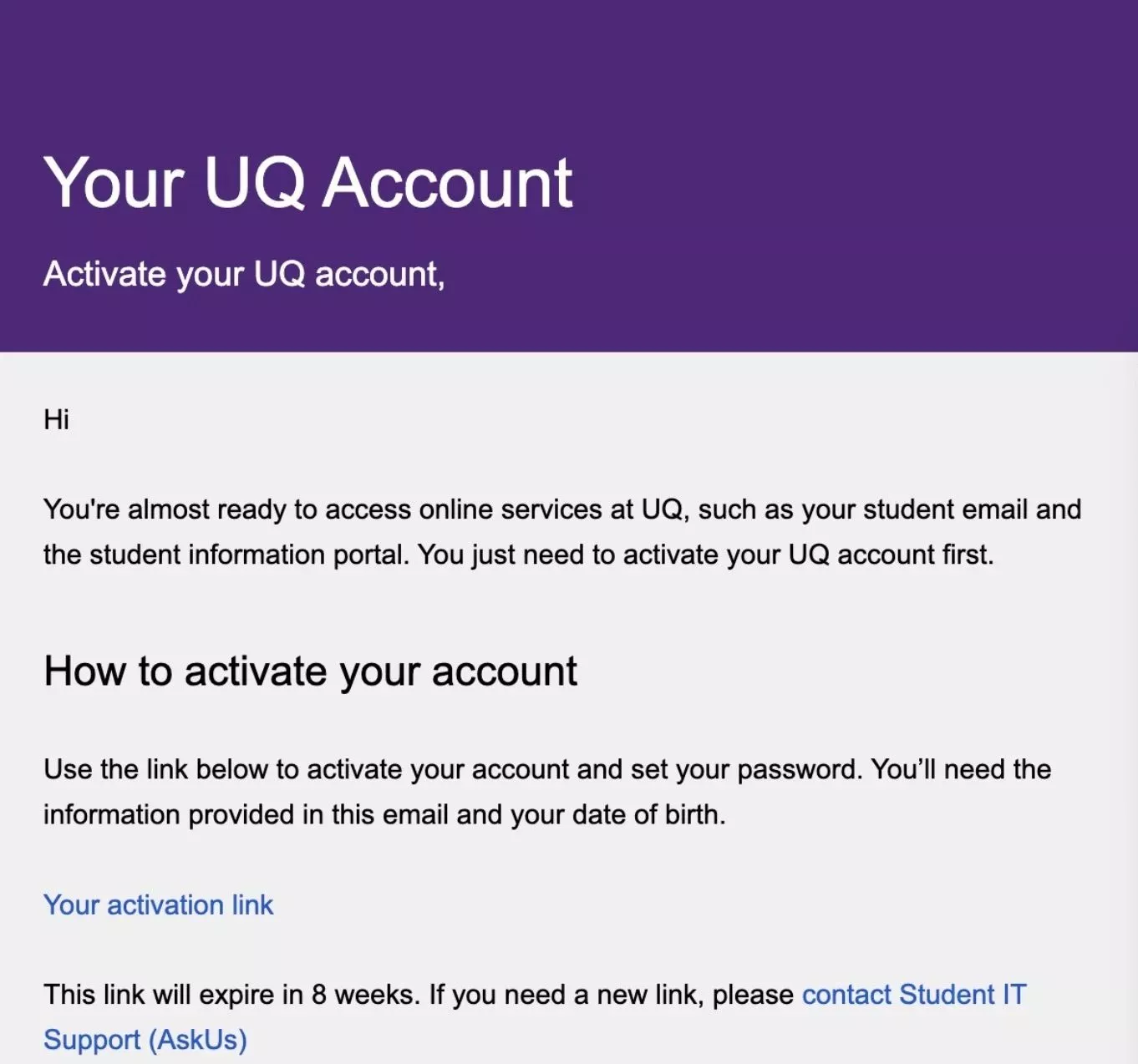1138x1064 pixels.
Task: Select the 'Activate your UQ account,' subtitle
Action: click(244, 274)
